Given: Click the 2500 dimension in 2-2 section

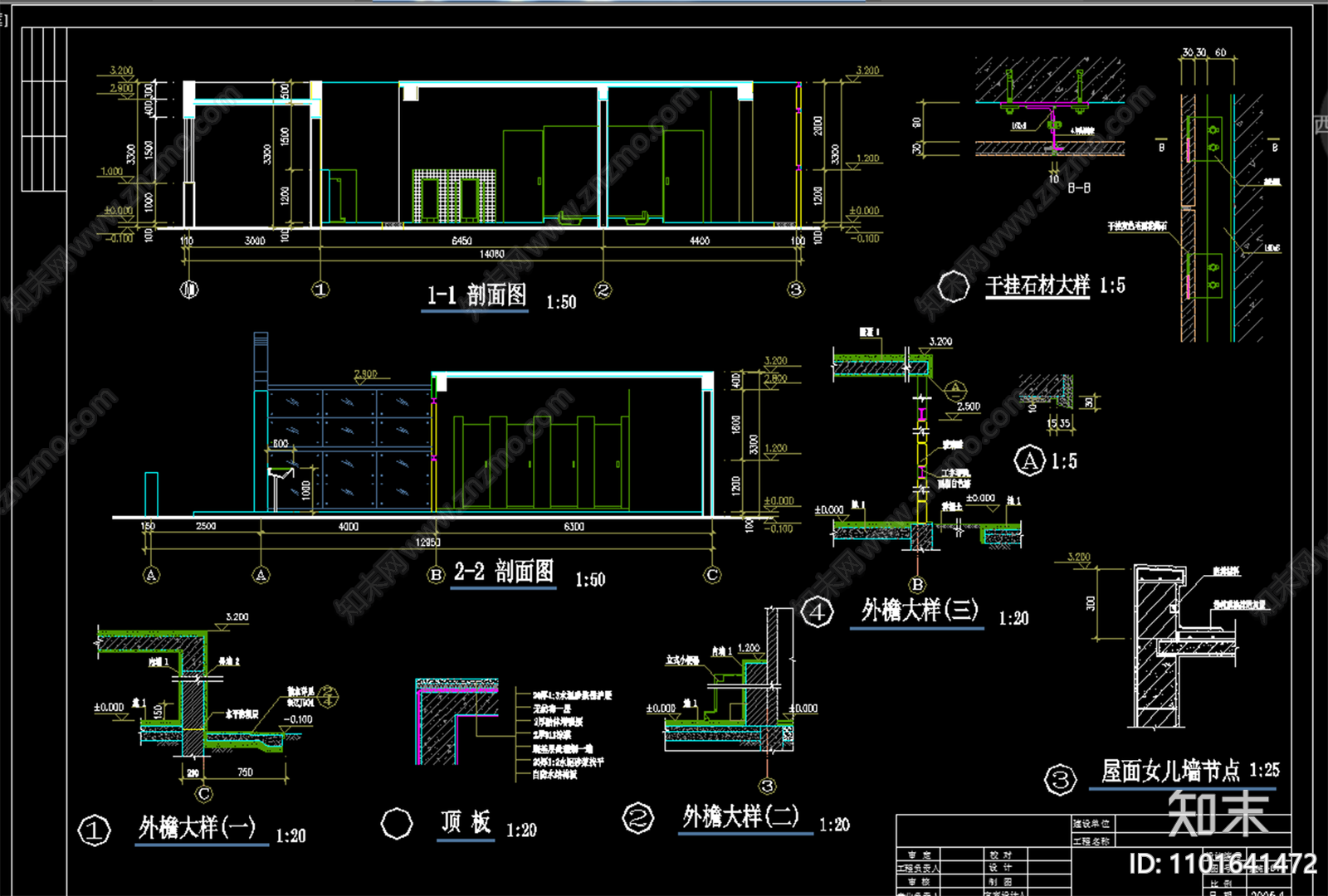Looking at the screenshot, I should [x=206, y=527].
